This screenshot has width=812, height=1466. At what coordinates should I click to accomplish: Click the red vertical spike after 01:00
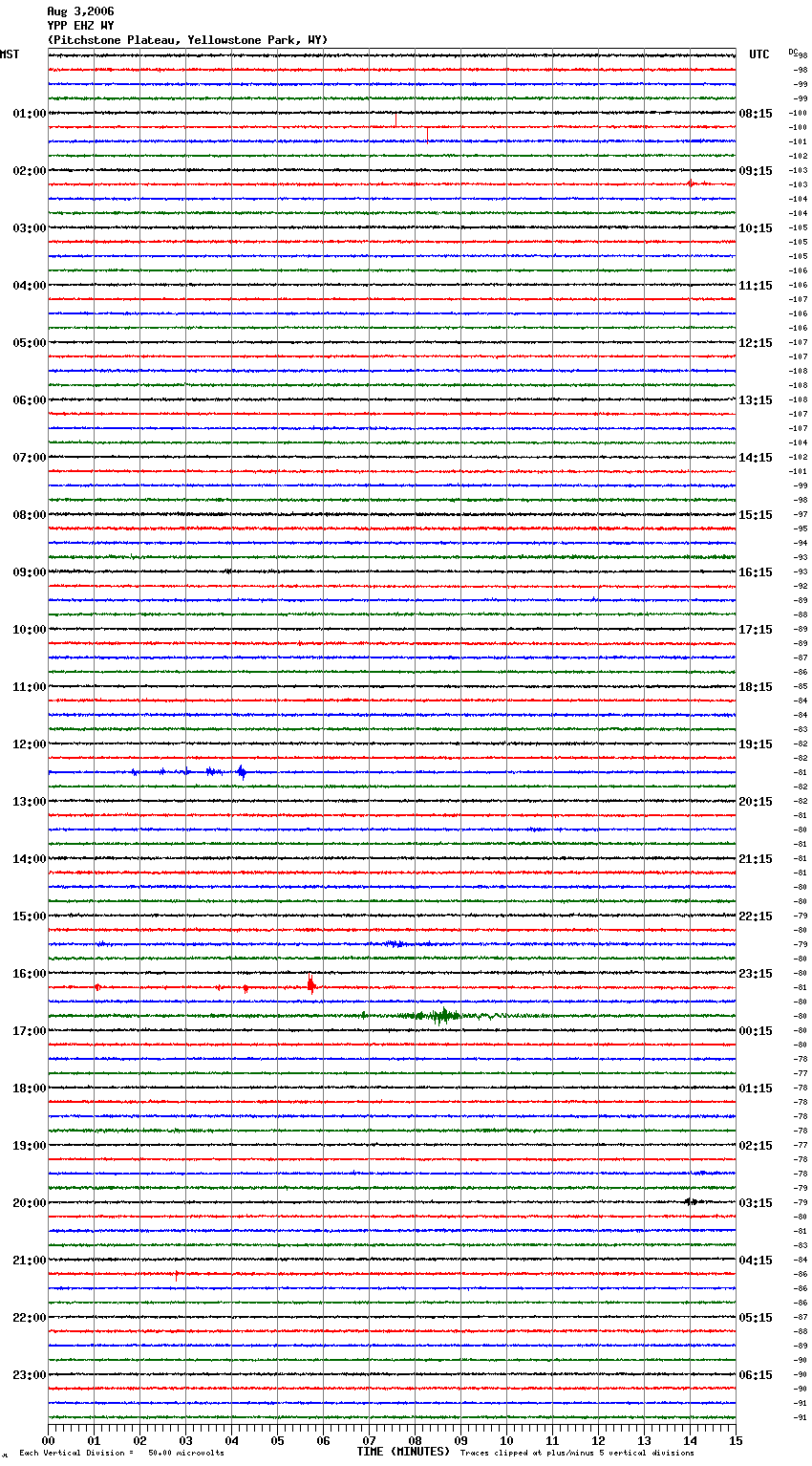(x=395, y=119)
